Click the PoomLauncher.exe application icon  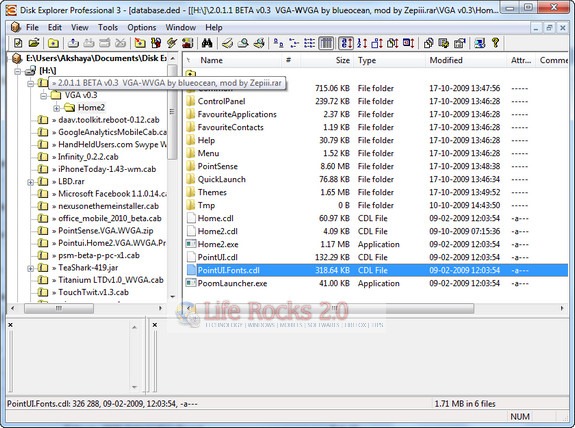[191, 283]
